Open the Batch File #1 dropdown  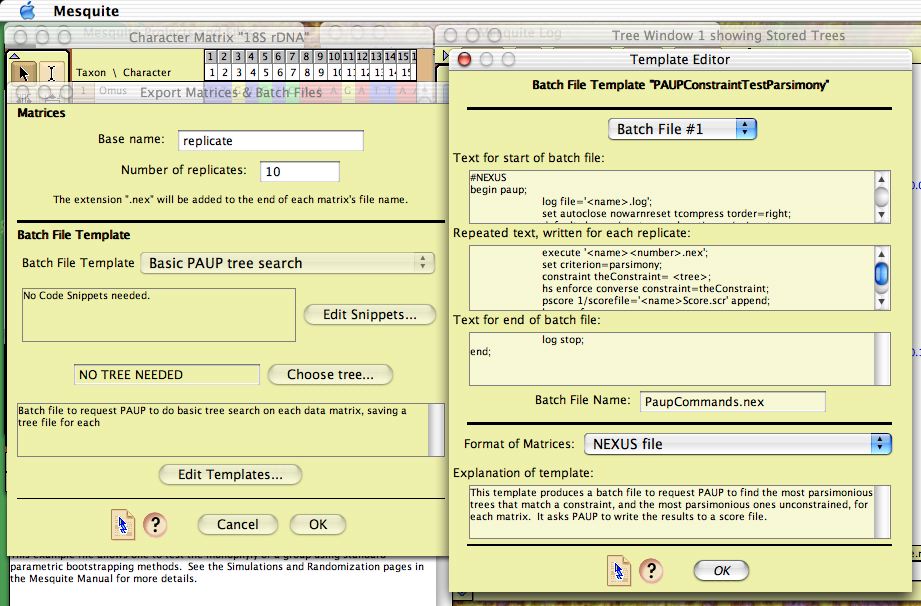tap(682, 129)
